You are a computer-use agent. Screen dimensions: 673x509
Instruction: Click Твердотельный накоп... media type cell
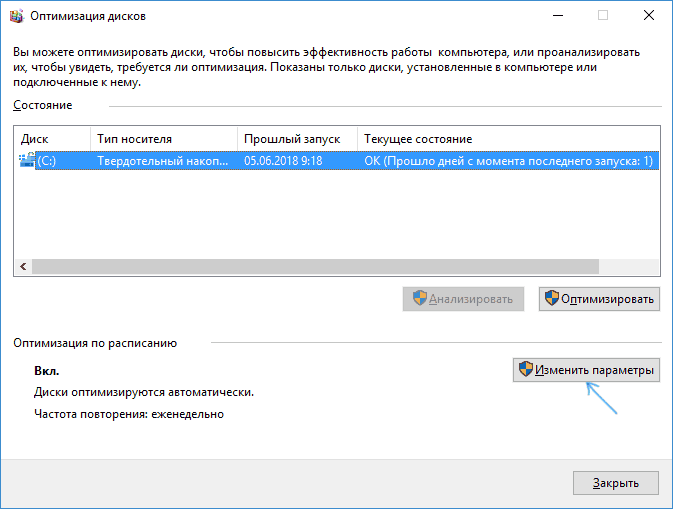coord(163,161)
